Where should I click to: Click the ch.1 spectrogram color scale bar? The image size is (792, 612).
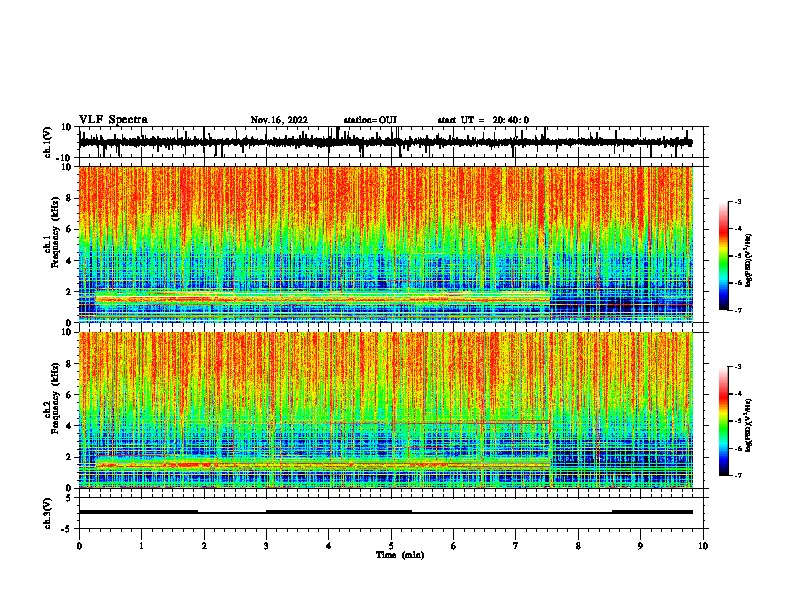point(723,256)
